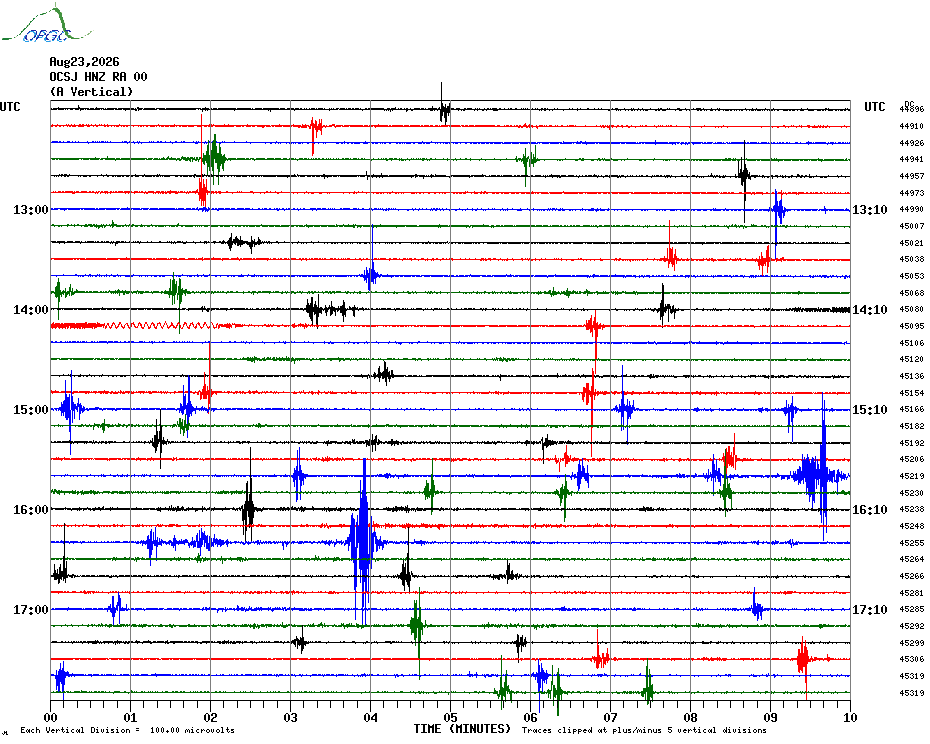Click DC value 45255
This screenshot has height=744, width=930.
[912, 543]
